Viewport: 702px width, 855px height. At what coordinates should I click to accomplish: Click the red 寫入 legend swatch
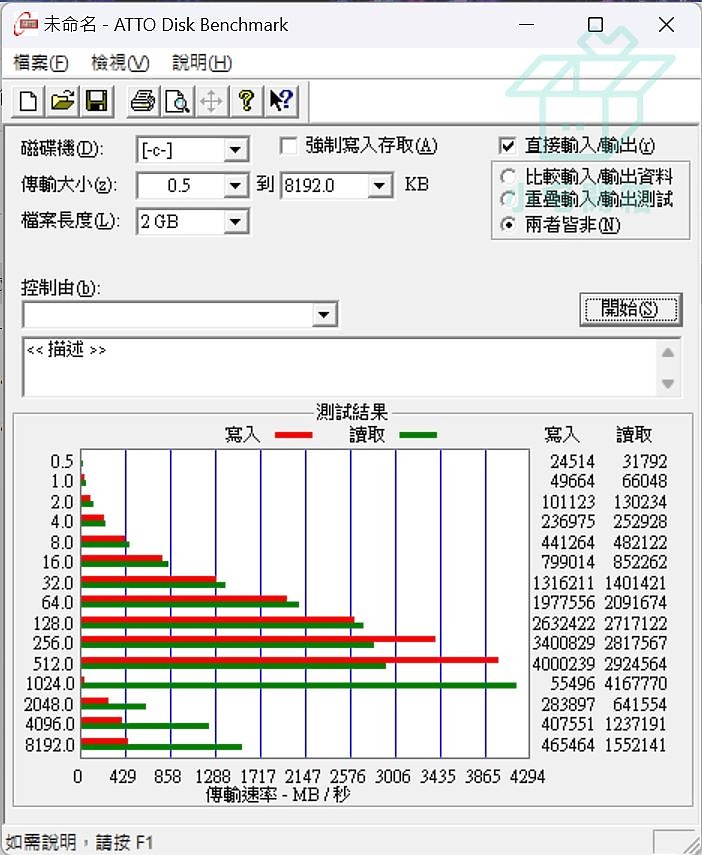click(x=293, y=435)
